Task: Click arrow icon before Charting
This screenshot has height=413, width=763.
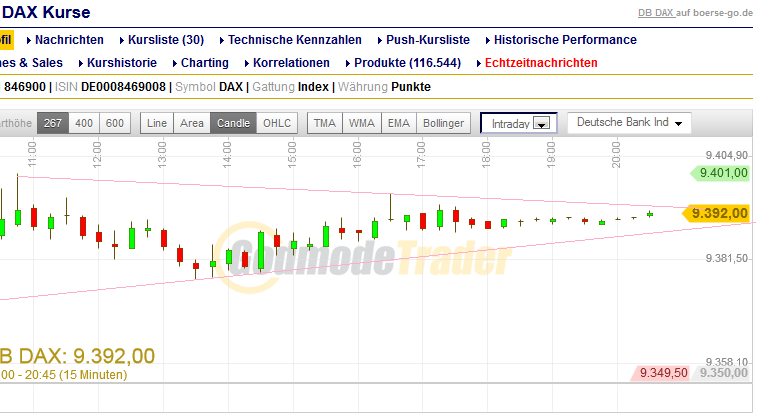Action: point(175,64)
